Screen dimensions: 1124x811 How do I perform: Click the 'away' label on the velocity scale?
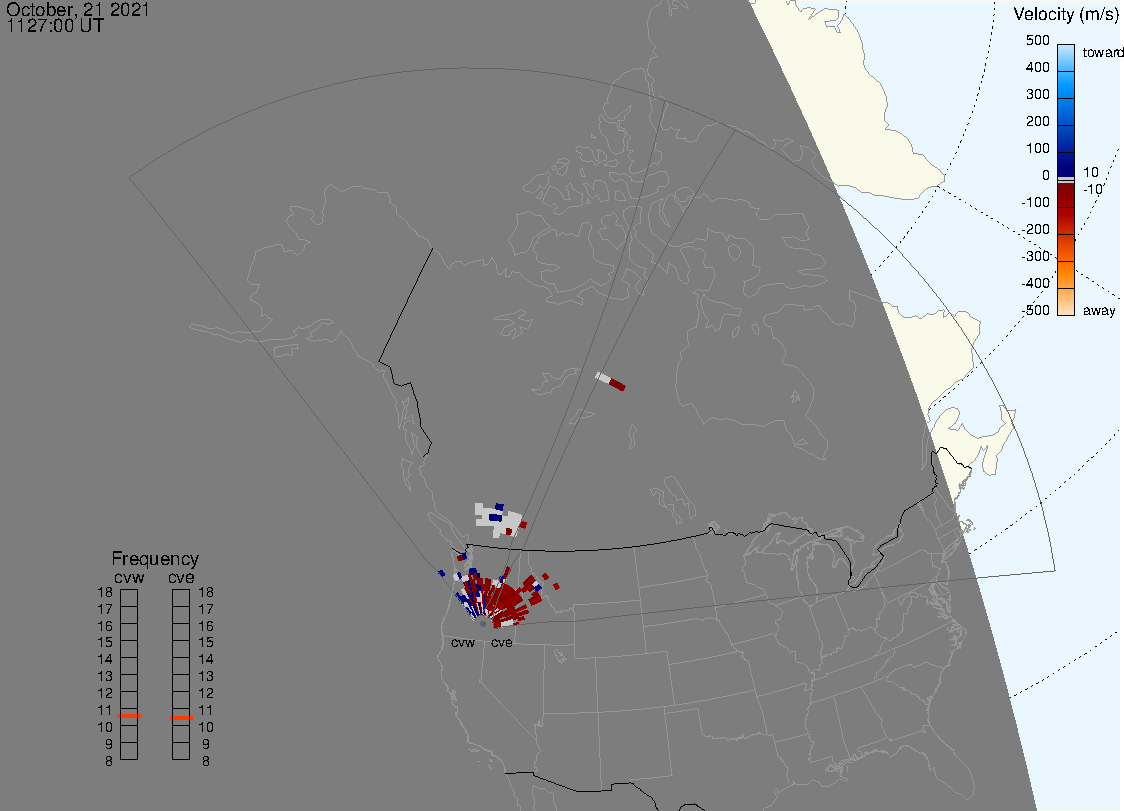1099,310
